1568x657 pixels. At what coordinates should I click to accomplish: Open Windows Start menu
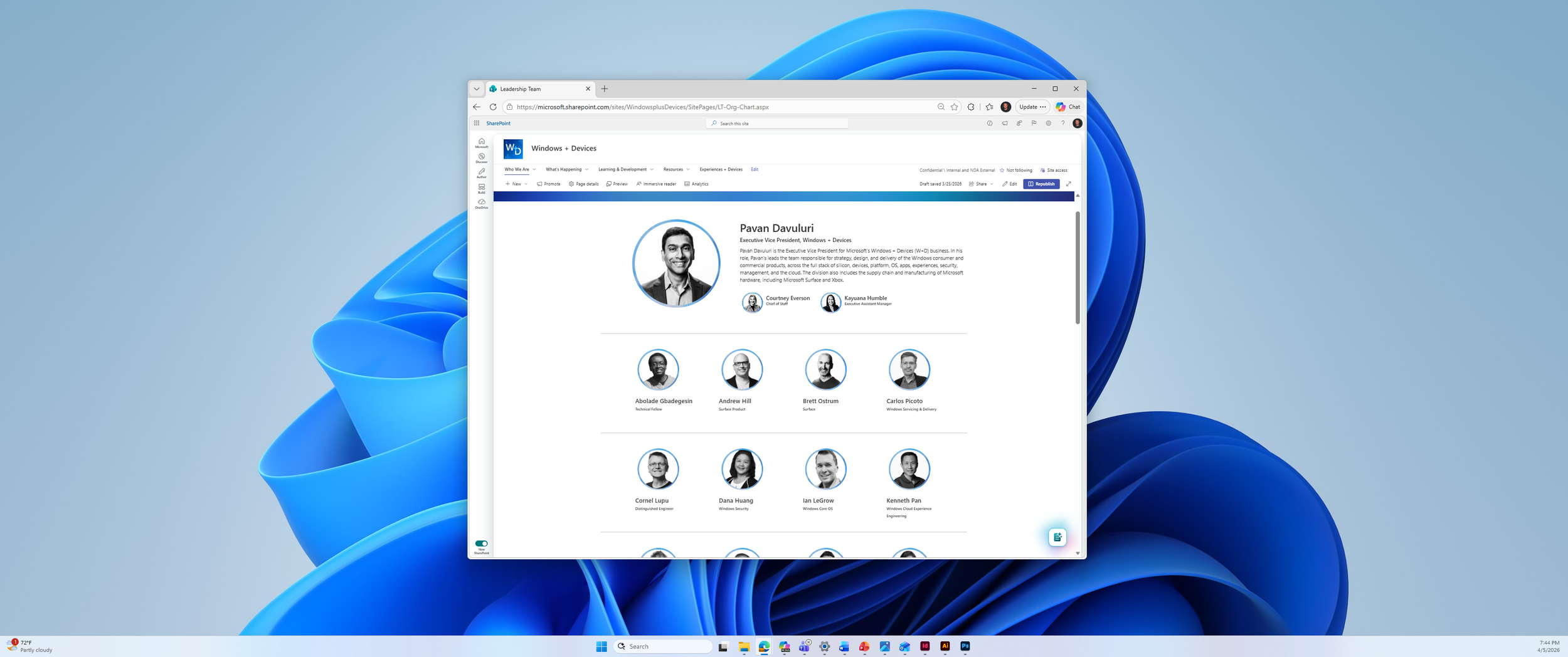click(601, 646)
